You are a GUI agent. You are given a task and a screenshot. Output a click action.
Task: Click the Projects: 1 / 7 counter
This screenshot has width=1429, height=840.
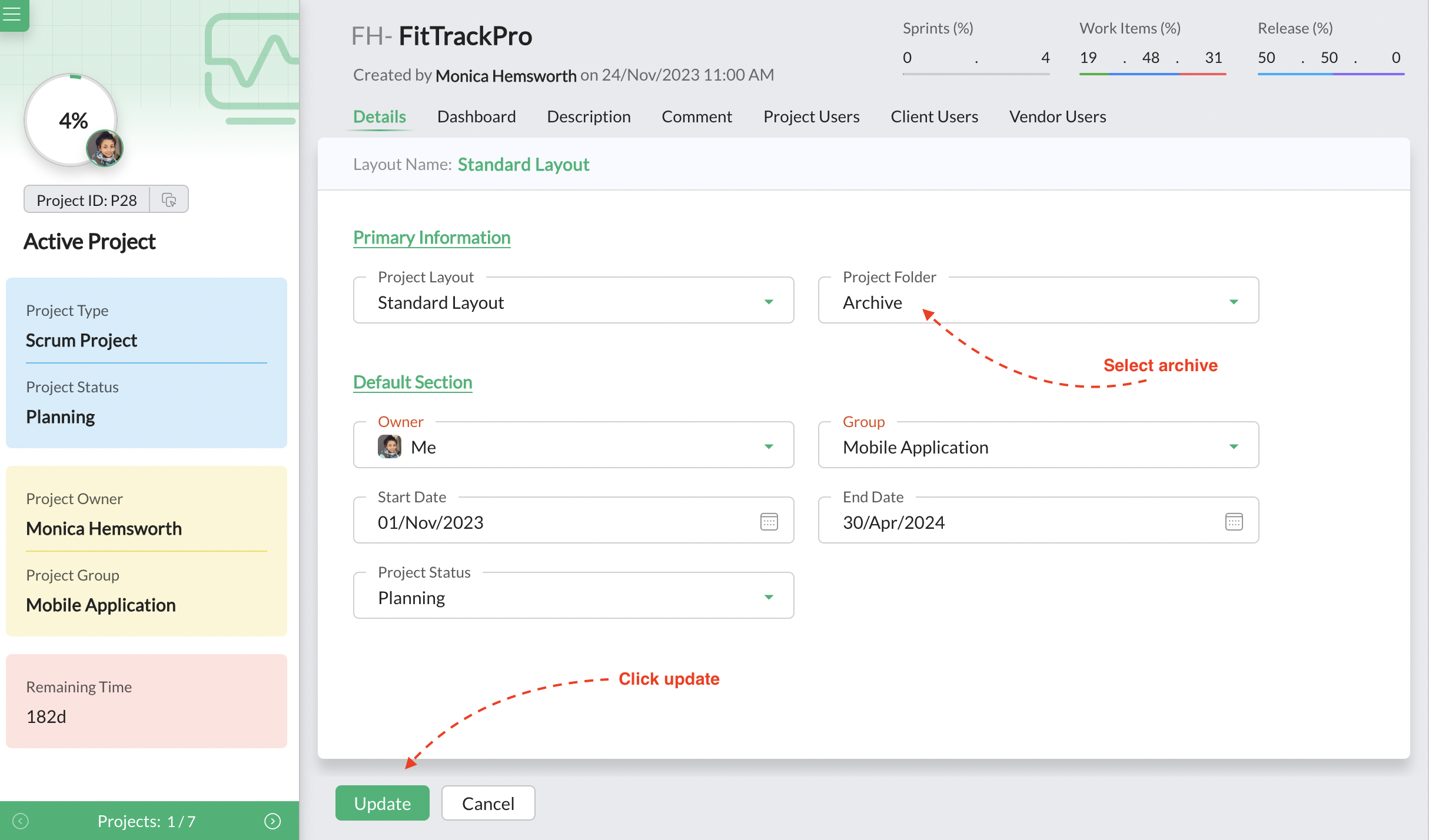146,821
